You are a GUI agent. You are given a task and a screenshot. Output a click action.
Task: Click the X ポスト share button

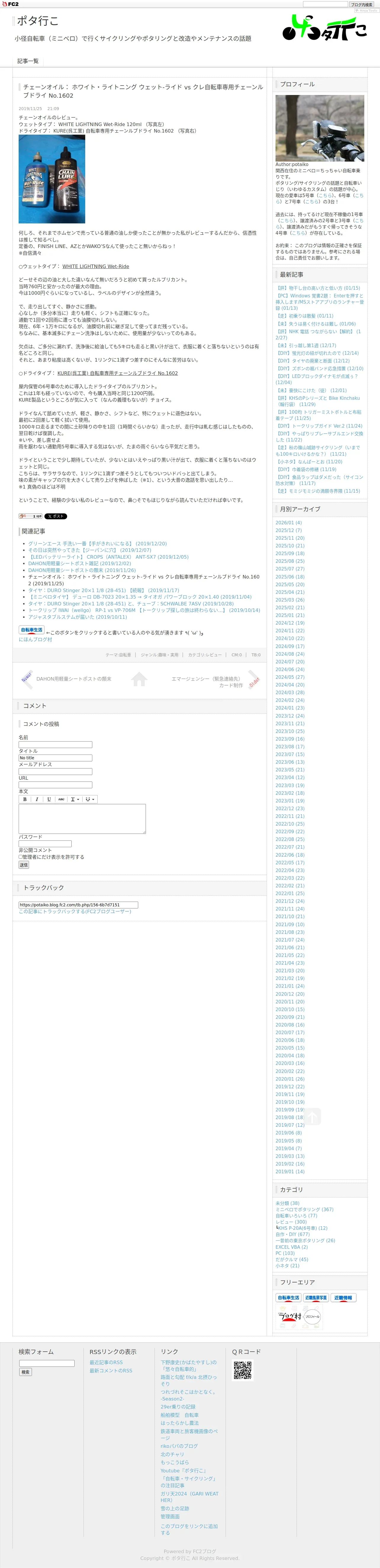click(56, 516)
